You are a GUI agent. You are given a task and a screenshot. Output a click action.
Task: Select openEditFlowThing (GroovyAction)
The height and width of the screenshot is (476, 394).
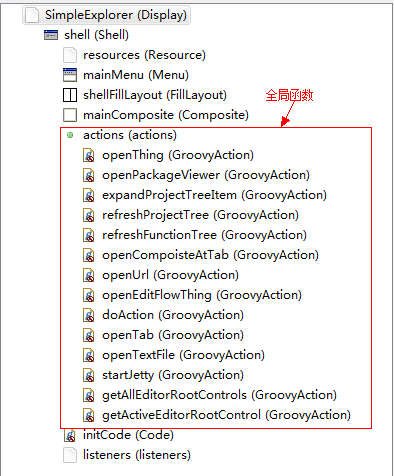202,295
